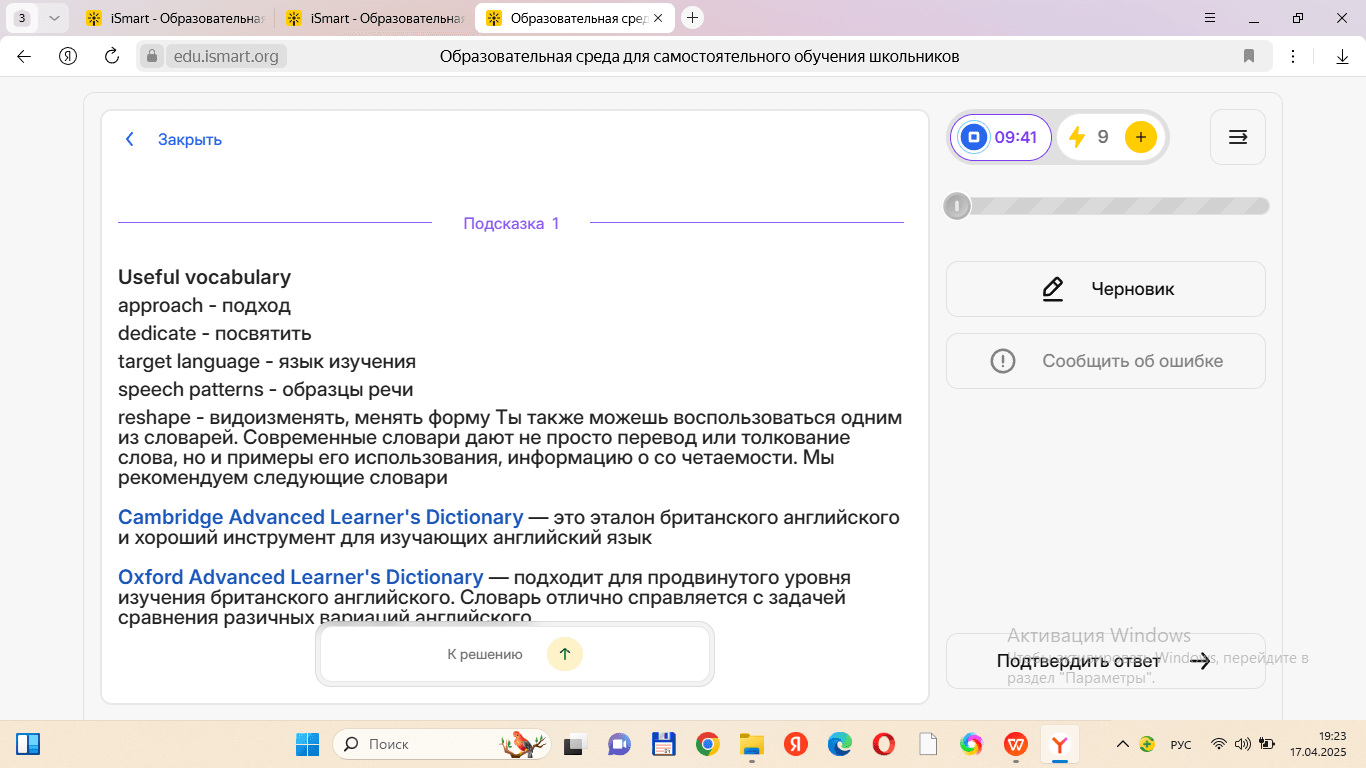Open a new browser tab
The height and width of the screenshot is (768, 1366).
coord(692,18)
